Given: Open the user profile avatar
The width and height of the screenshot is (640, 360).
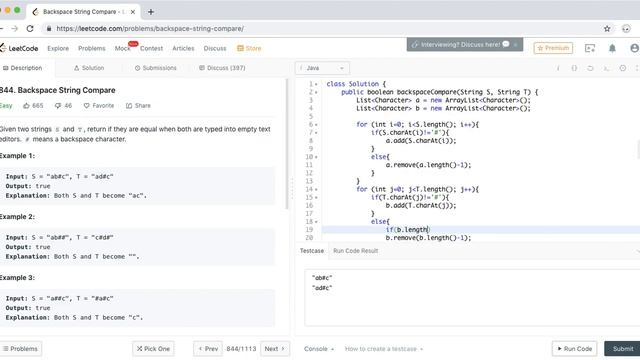Looking at the screenshot, I should [635, 48].
